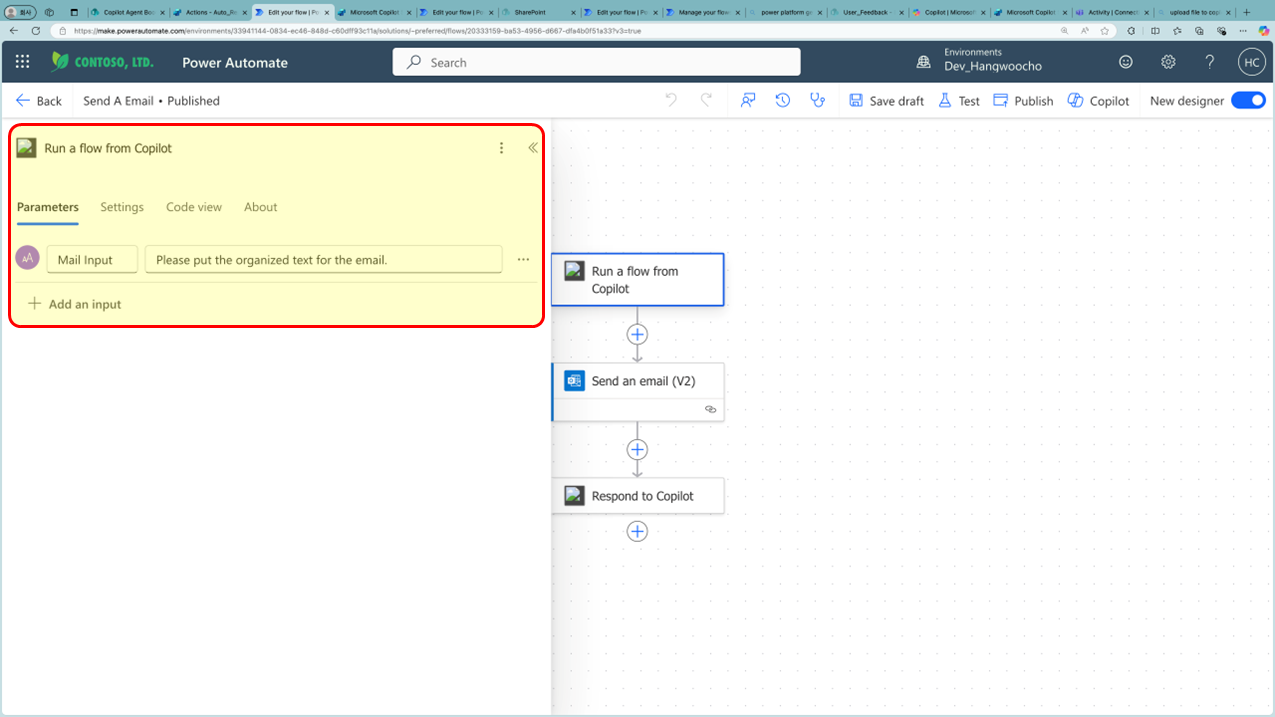Click the Test button
Viewport: 1275px width, 717px height.
958,101
